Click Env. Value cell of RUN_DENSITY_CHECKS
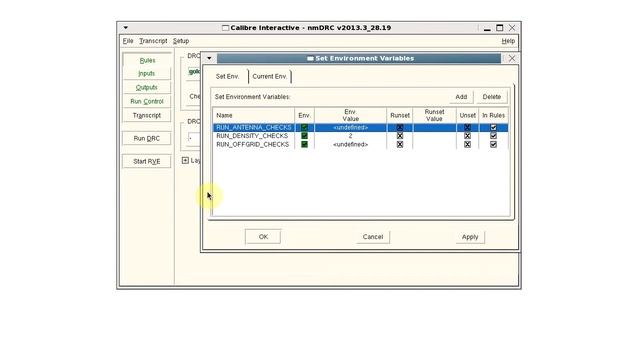Image resolution: width=640 pixels, height=360 pixels. pyautogui.click(x=350, y=136)
